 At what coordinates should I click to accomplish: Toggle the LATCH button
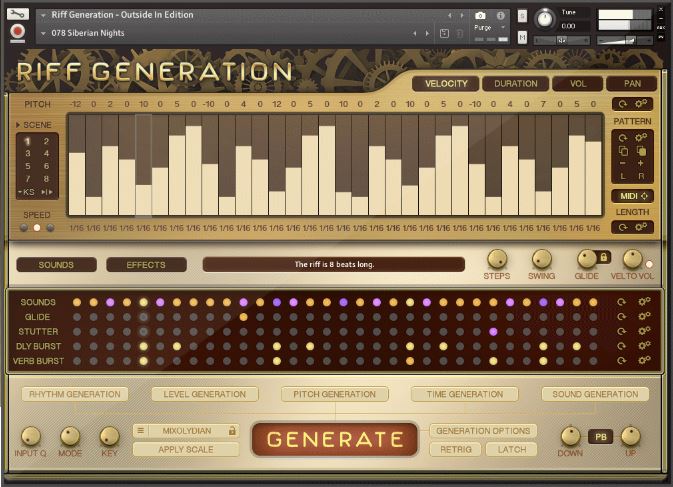tap(512, 449)
